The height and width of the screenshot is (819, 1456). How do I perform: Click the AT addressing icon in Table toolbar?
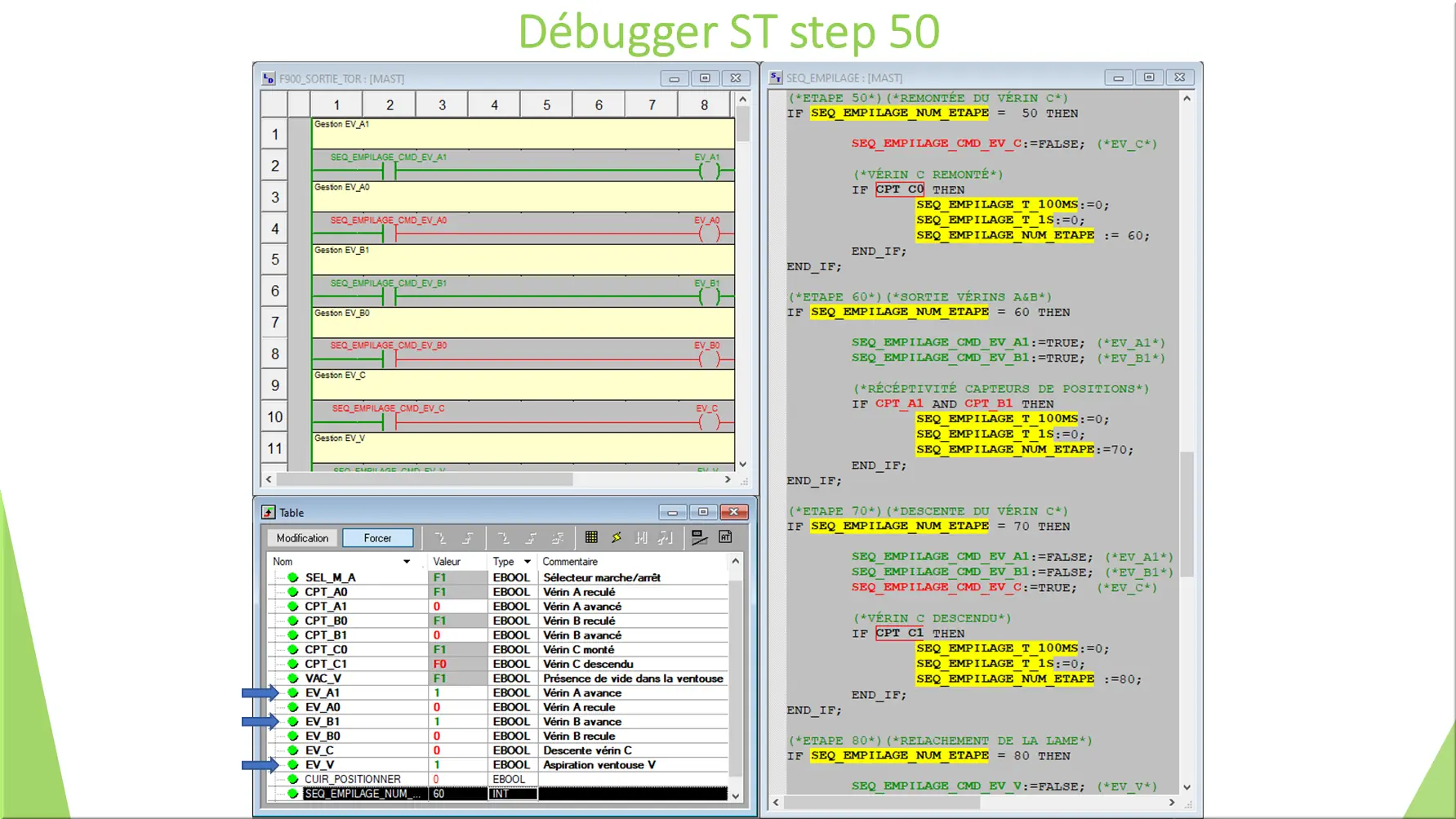tap(725, 537)
